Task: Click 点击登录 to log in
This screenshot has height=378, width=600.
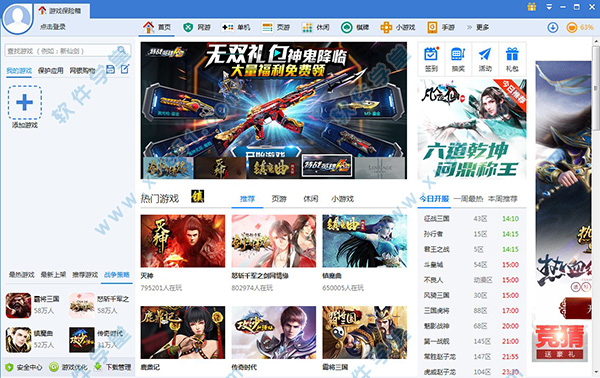Action: coord(53,27)
